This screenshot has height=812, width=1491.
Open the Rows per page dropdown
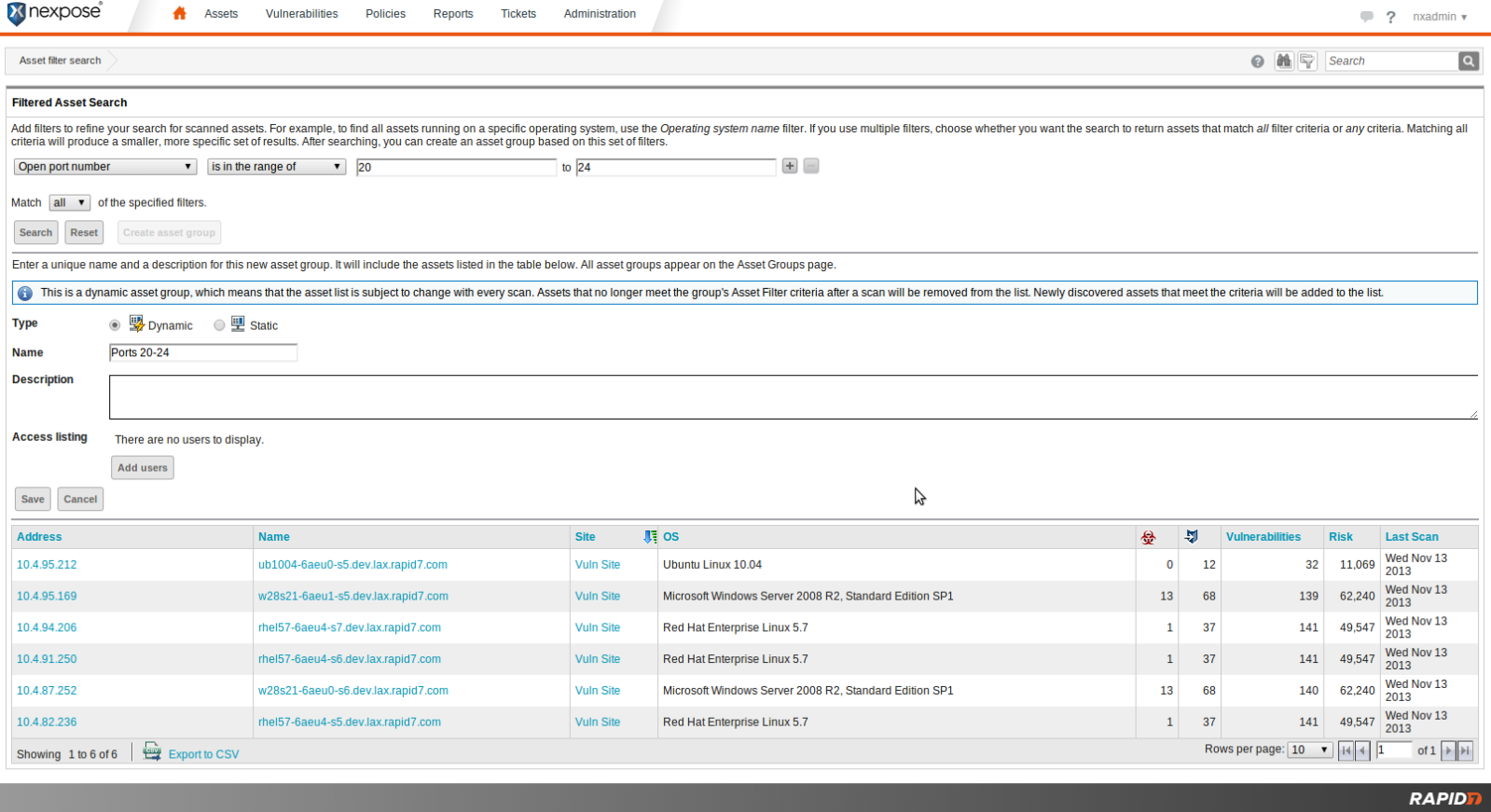click(1309, 750)
